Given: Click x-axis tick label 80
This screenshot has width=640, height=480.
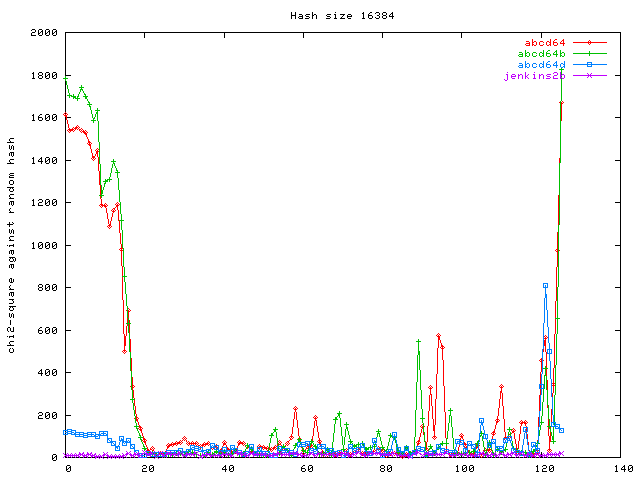Looking at the screenshot, I should (x=386, y=469).
